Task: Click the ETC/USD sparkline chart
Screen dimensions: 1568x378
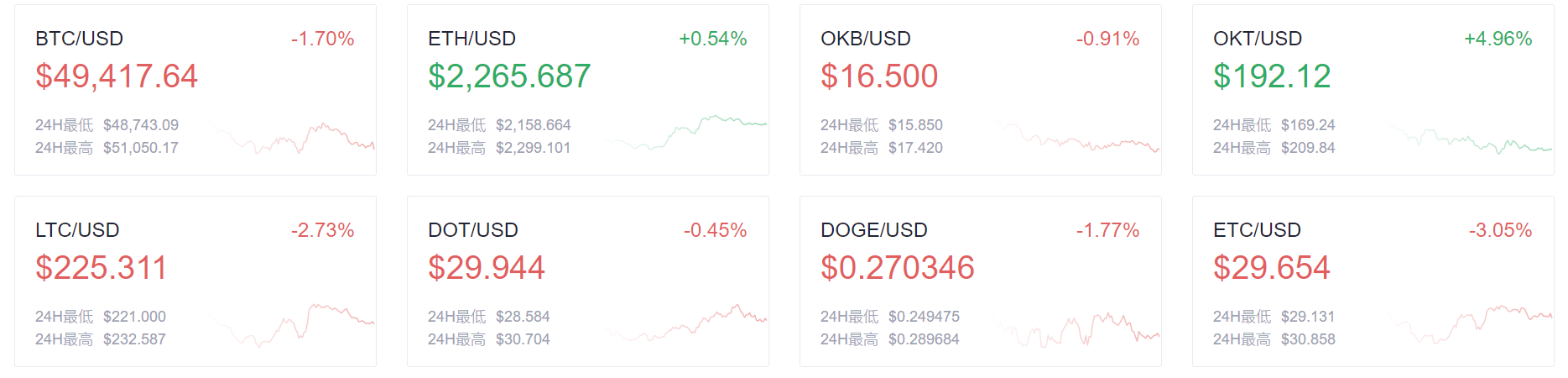Action: [1469, 324]
